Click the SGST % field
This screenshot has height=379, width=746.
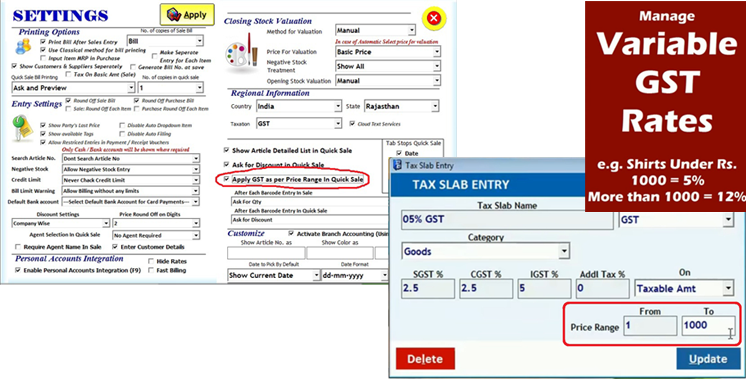click(x=428, y=289)
